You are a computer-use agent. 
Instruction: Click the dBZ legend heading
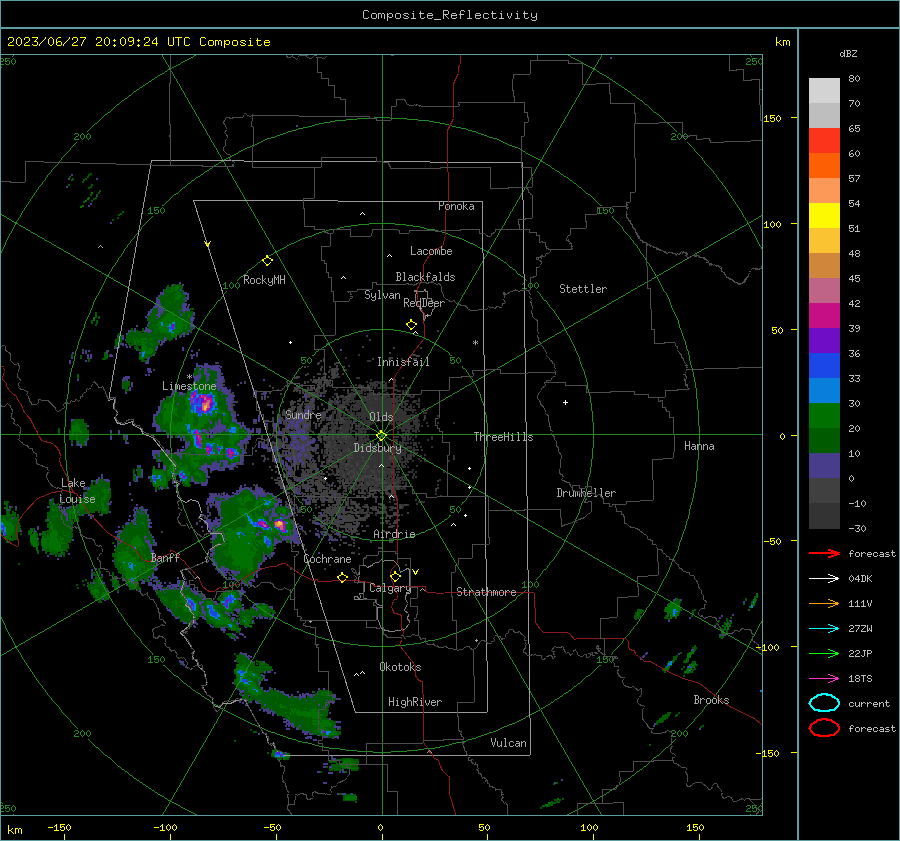pos(848,53)
